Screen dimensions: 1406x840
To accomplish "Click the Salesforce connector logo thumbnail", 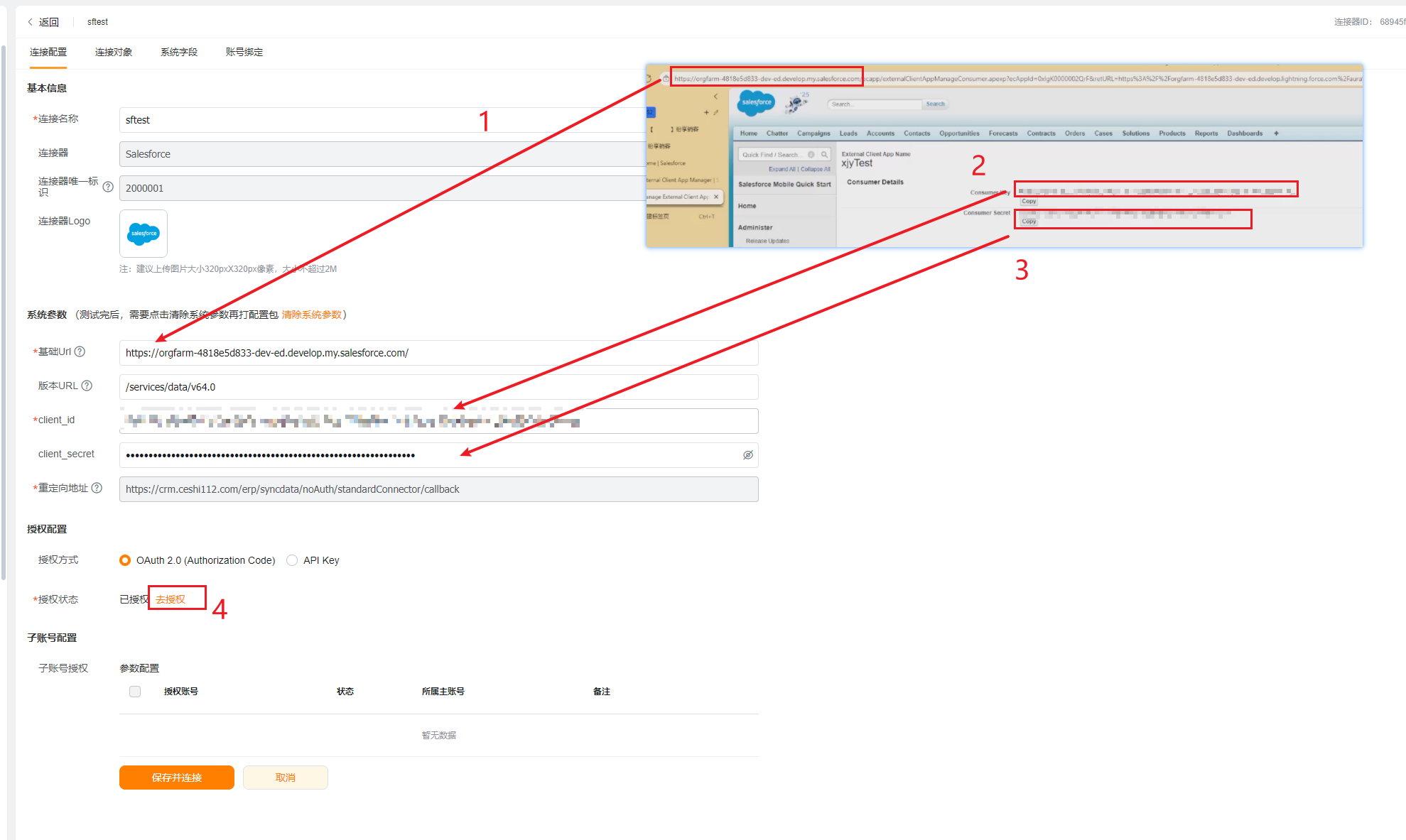I will 144,234.
